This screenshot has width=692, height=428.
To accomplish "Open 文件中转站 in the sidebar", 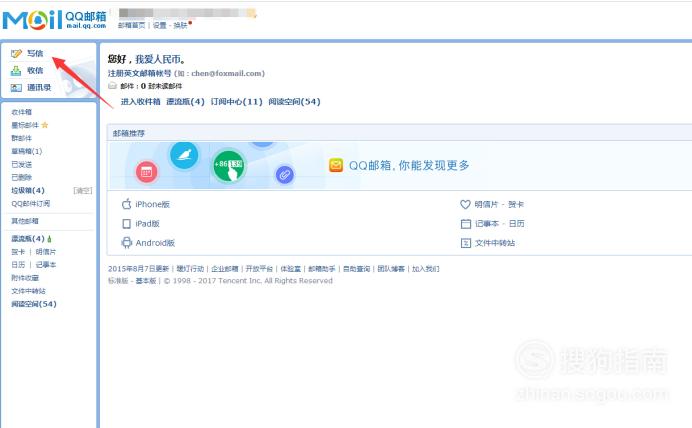I will click(x=28, y=291).
